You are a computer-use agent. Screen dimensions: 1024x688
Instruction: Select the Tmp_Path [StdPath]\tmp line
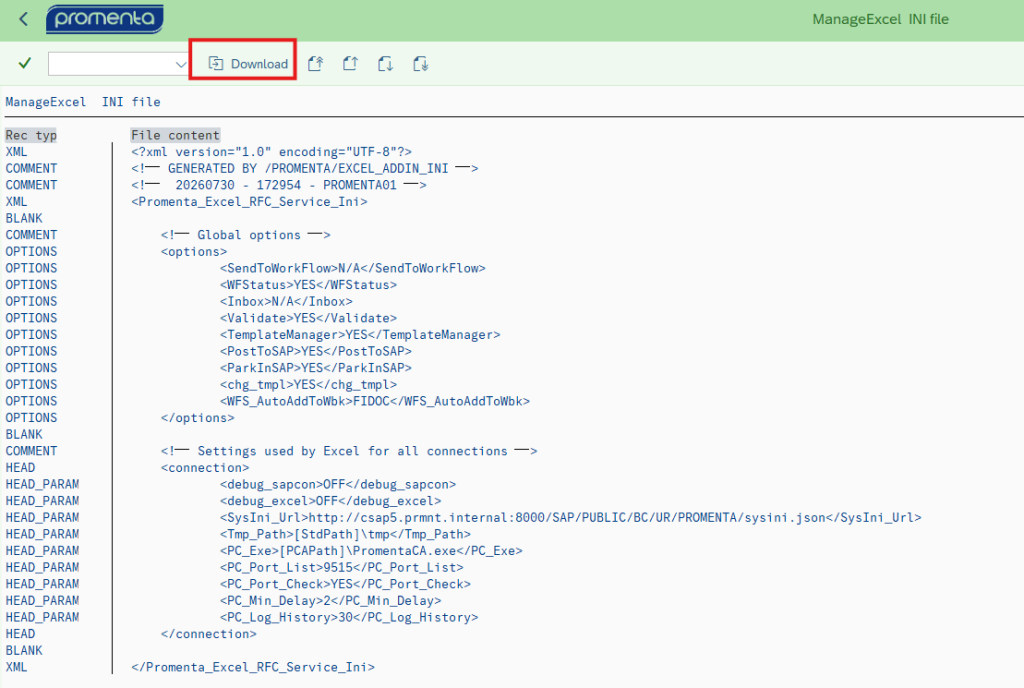point(345,535)
